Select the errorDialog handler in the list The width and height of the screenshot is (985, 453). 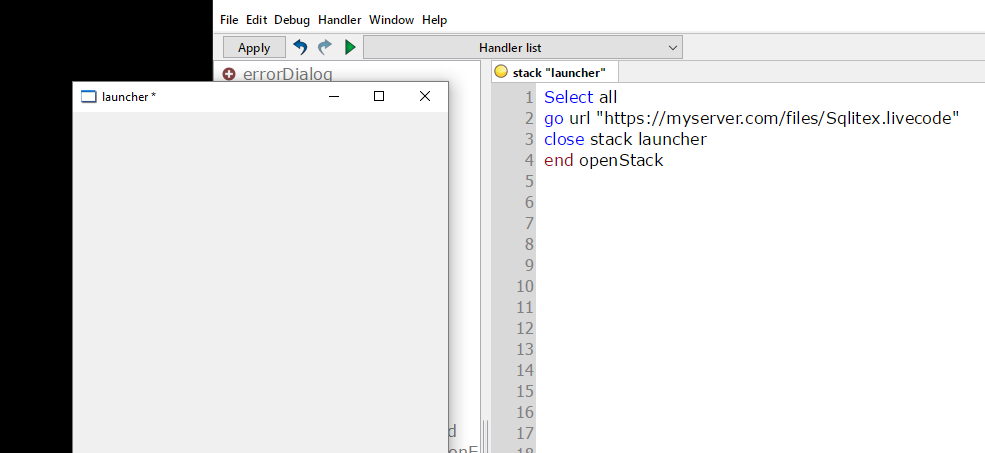[x=287, y=73]
